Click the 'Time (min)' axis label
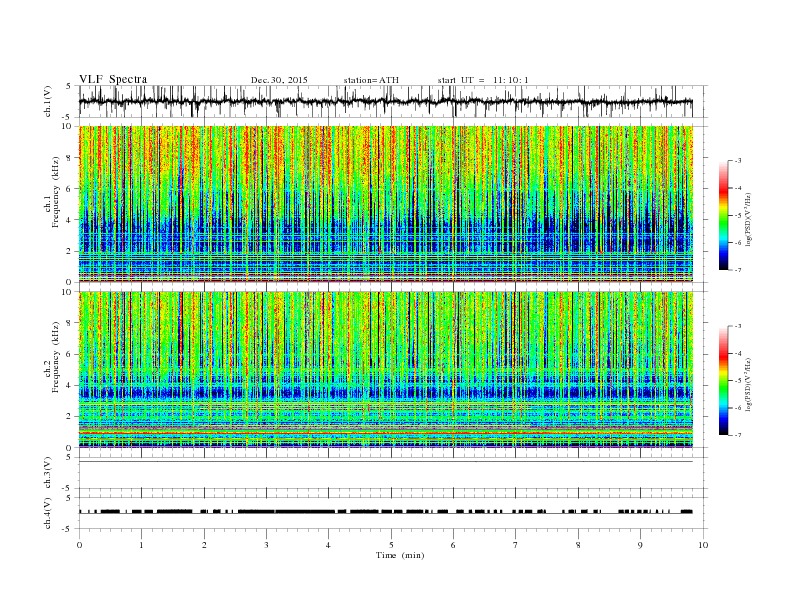Viewport: 792px width, 612px height. pos(400,555)
